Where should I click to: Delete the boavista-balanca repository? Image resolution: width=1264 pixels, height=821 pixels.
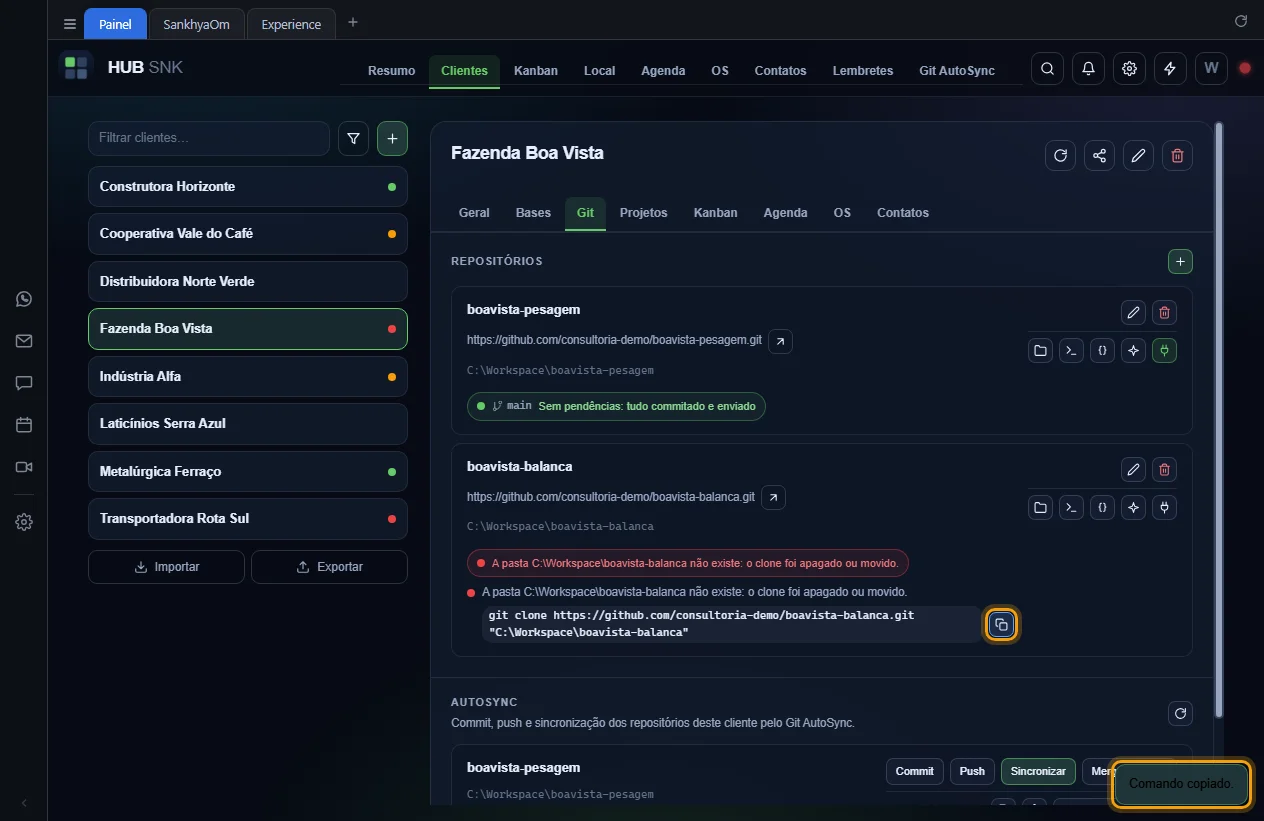(x=1164, y=469)
